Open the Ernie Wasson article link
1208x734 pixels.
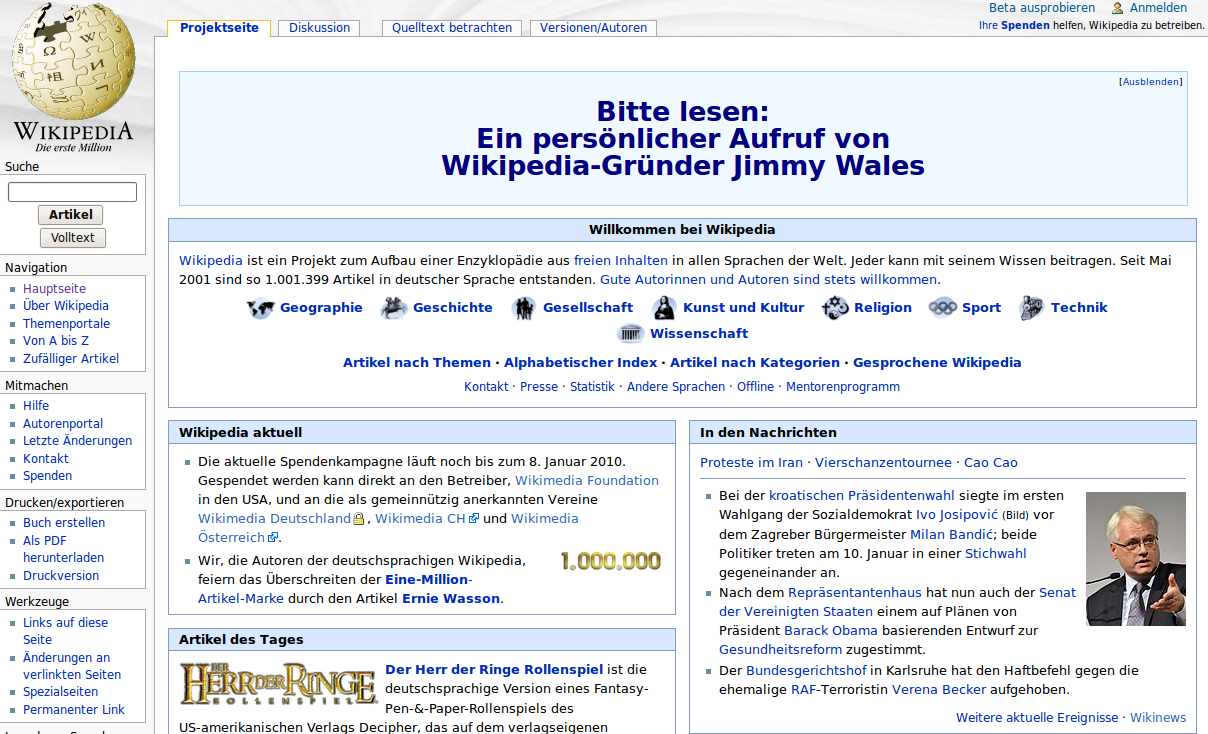point(451,599)
